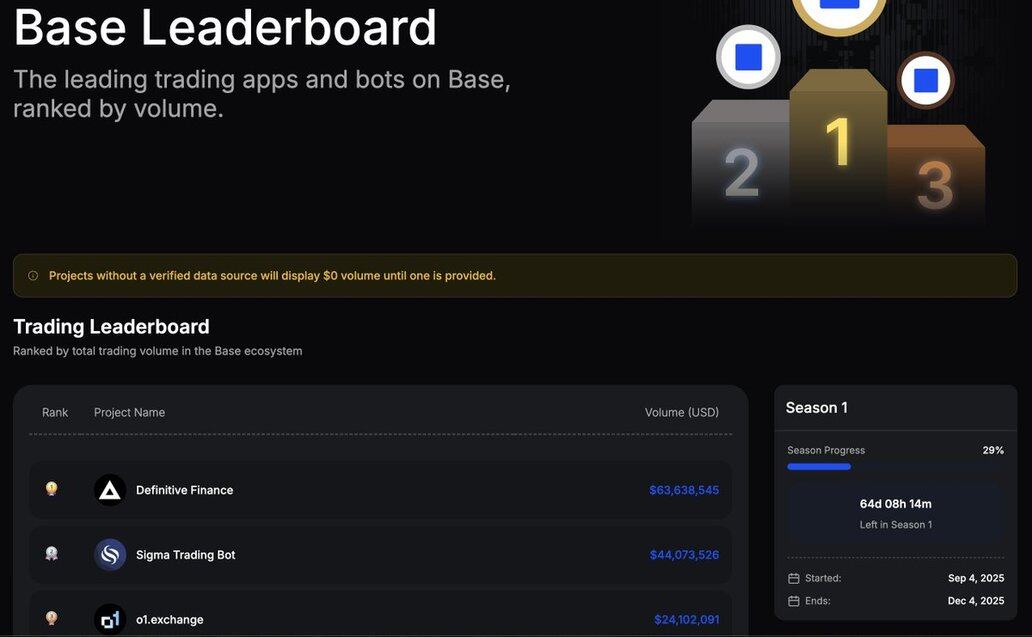Open the o1.exchange project link
This screenshot has height=637, width=1032.
click(169, 620)
